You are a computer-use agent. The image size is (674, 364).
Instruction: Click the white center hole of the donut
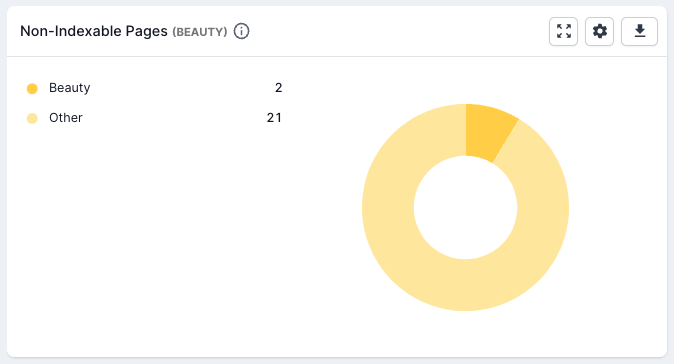(x=466, y=208)
